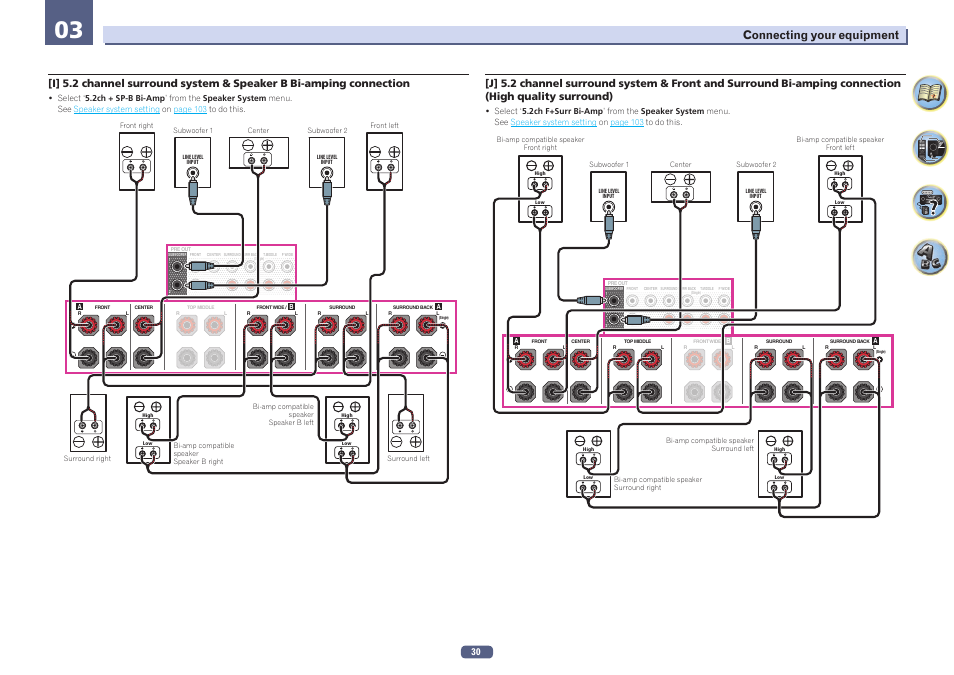Follow 'Speaker system setting' link in section I
Screen dimensions: 954x675
coord(116,109)
